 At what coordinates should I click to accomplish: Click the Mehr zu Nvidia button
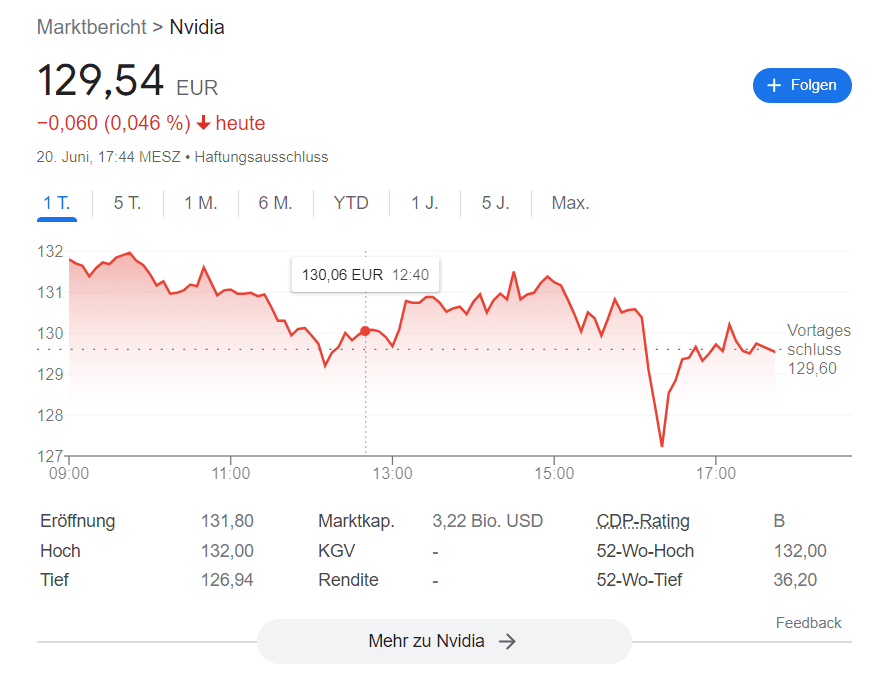[x=444, y=642]
